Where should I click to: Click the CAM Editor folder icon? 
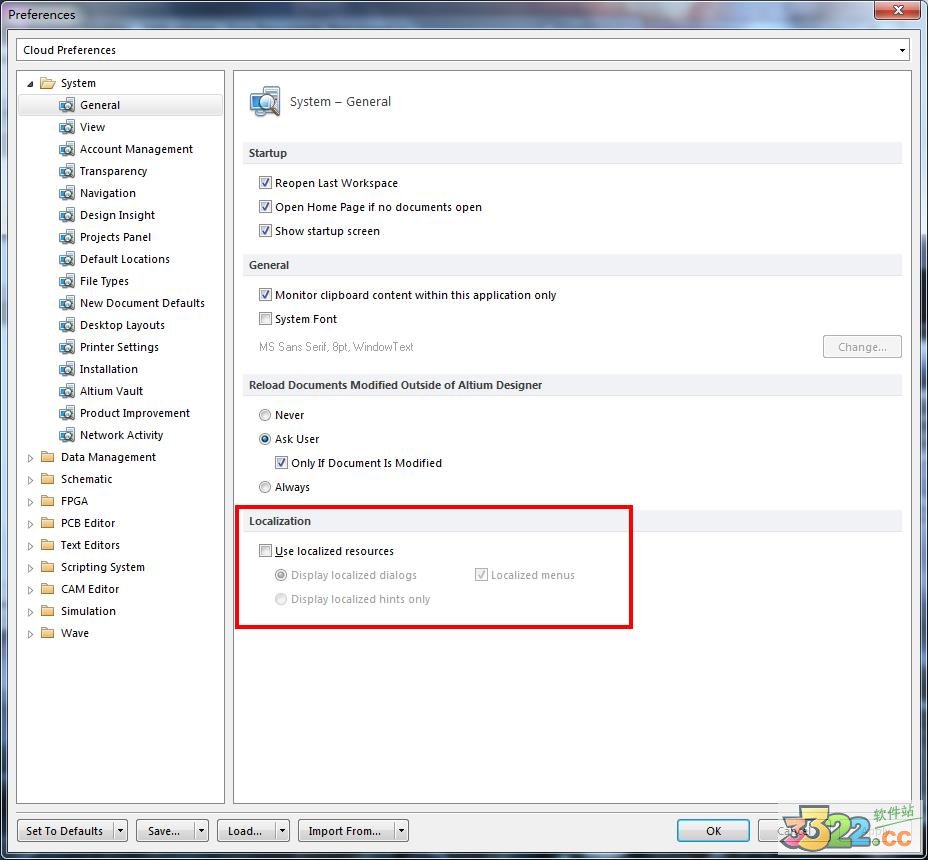tap(47, 589)
